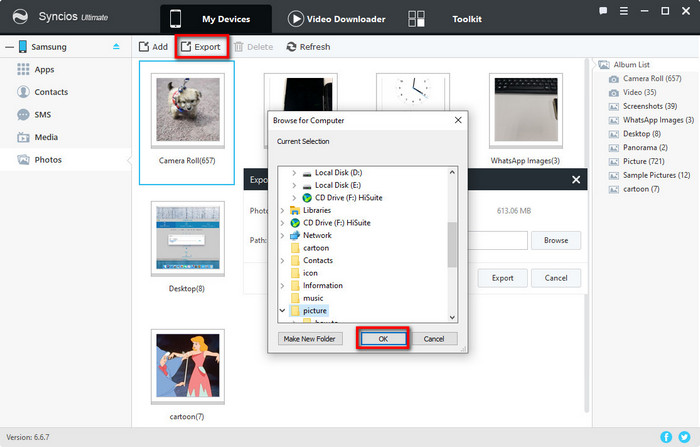700x447 pixels.
Task: Select the picture folder in tree
Action: (314, 310)
